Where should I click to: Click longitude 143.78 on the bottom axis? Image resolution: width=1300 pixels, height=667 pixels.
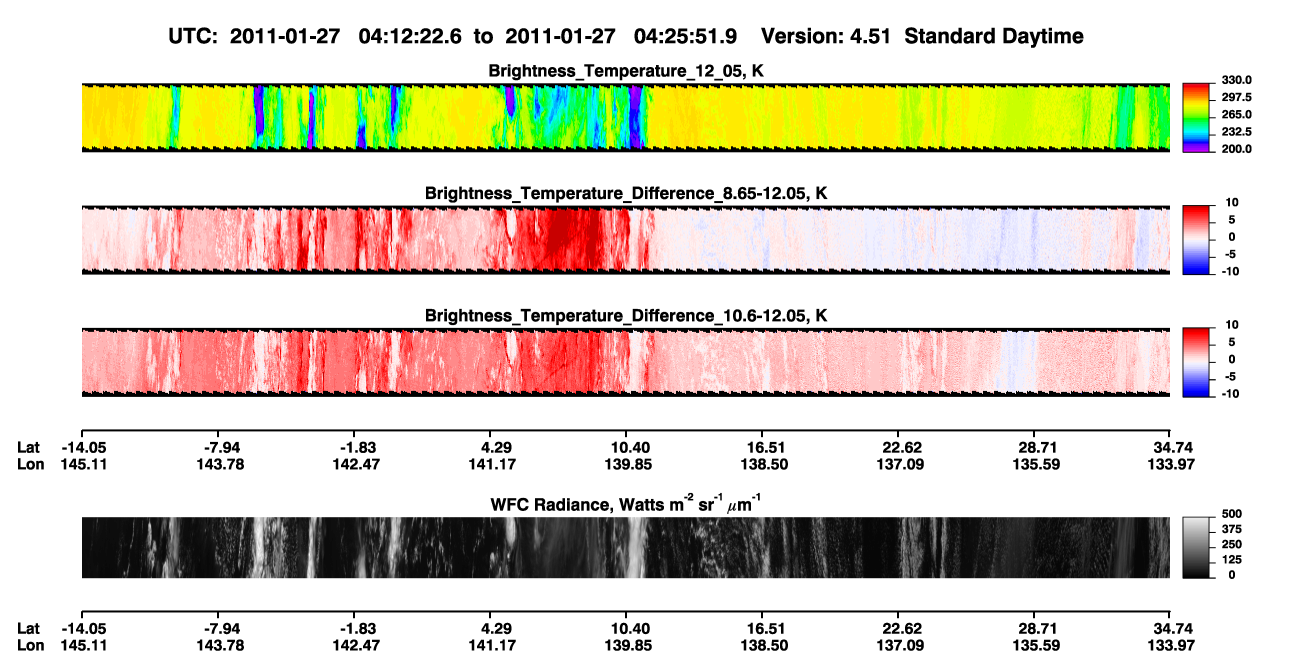pos(220,644)
